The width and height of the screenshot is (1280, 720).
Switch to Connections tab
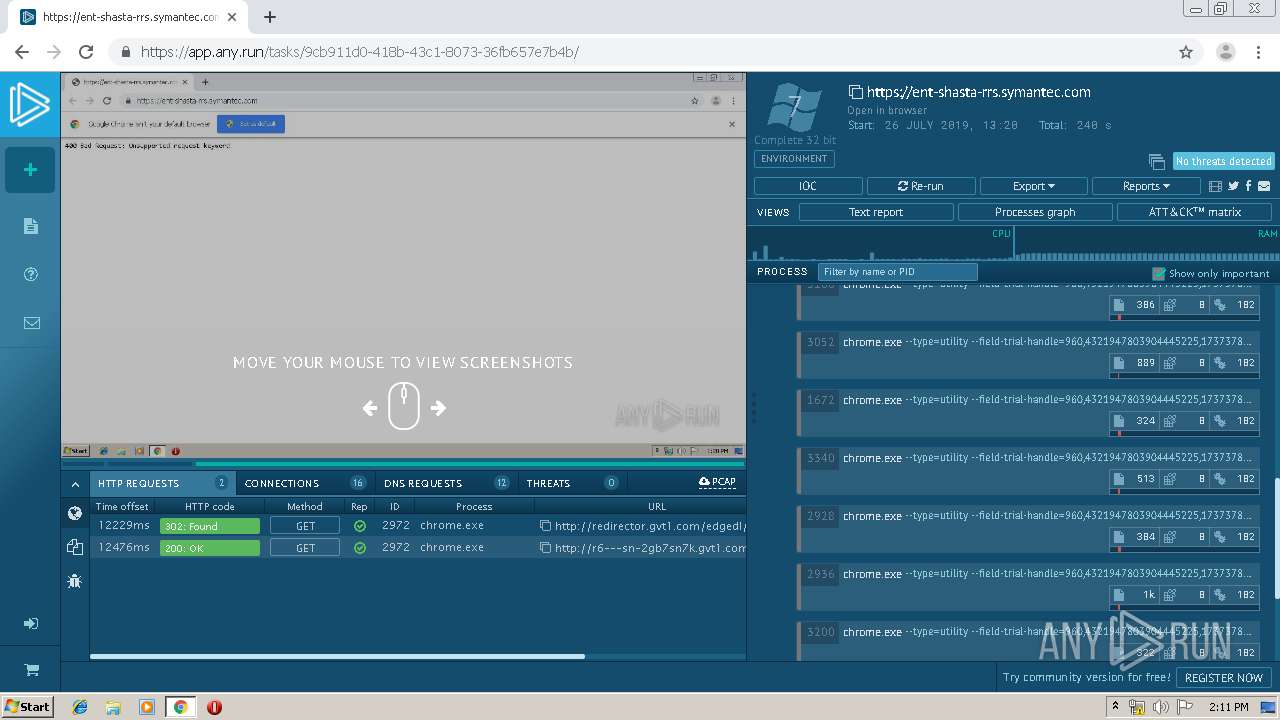(305, 483)
